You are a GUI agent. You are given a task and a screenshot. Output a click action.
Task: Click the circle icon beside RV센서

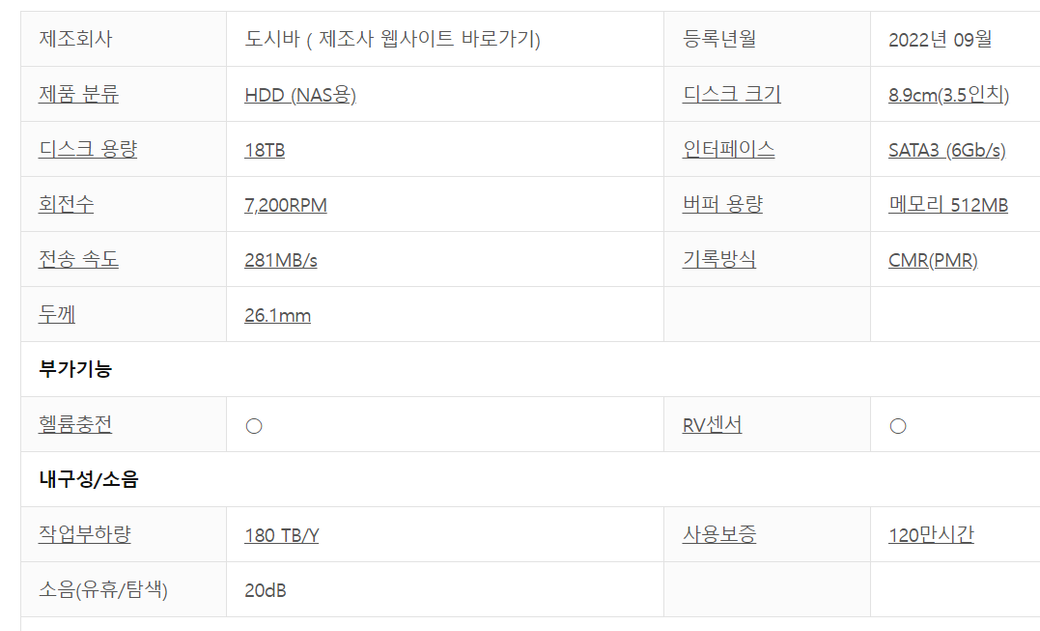point(898,426)
